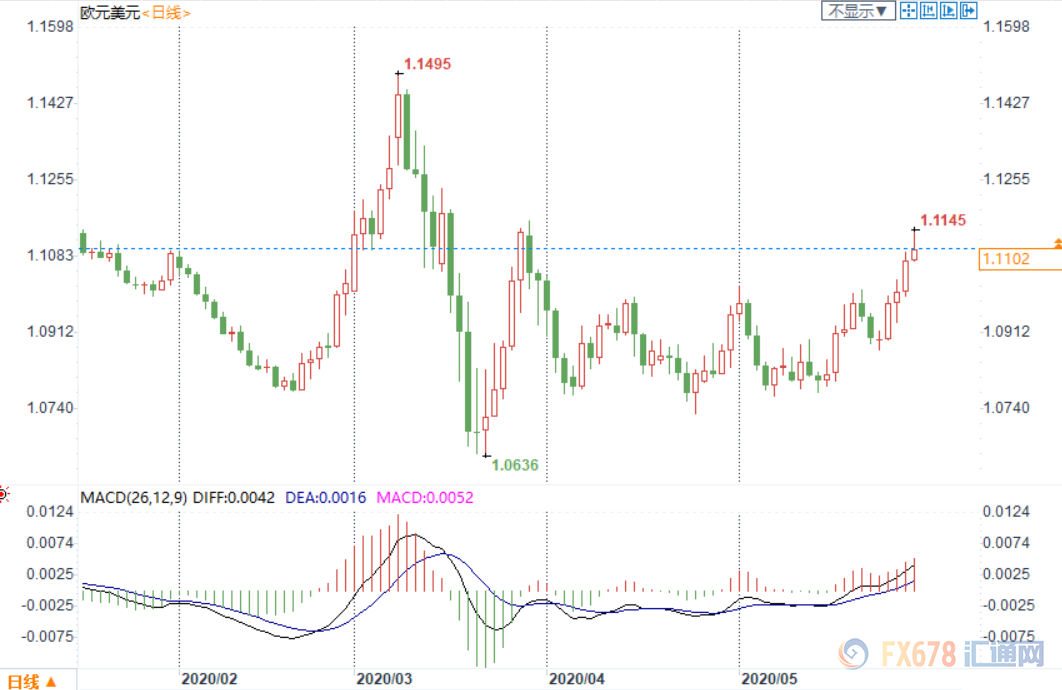This screenshot has width=1062, height=690.
Task: Click the toolbar icon right of grid icon
Action: coord(928,11)
